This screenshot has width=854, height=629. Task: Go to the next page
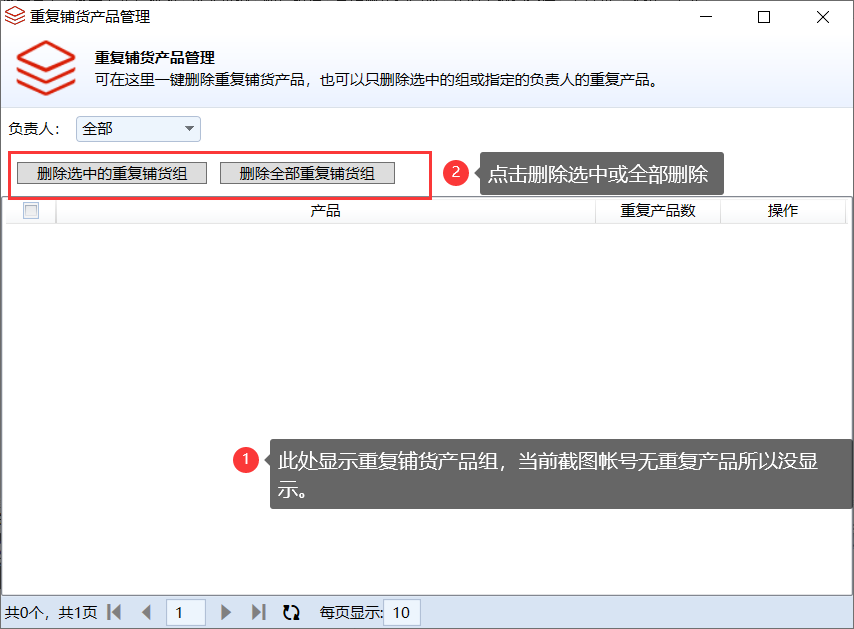226,612
